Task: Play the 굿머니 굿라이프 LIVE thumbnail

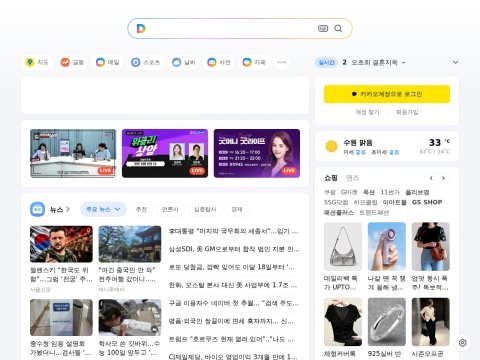Action: 257,153
